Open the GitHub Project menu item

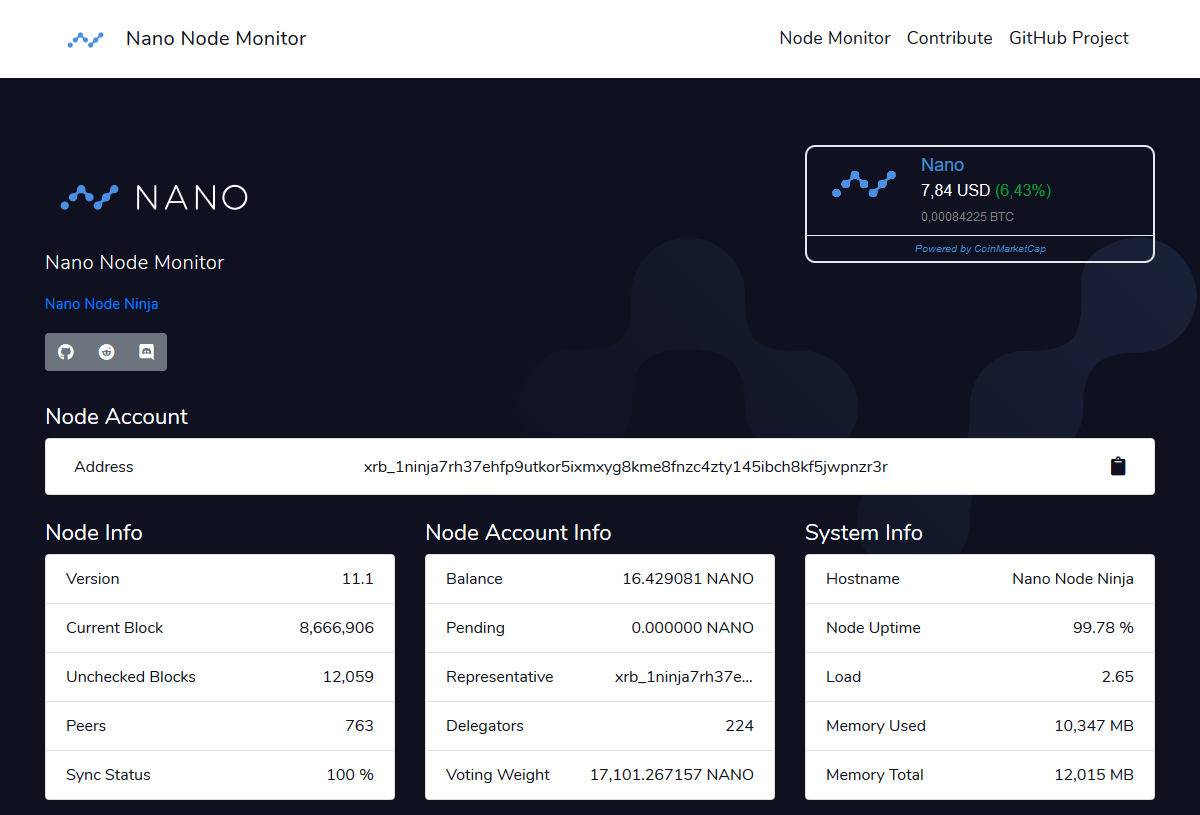pos(1069,38)
